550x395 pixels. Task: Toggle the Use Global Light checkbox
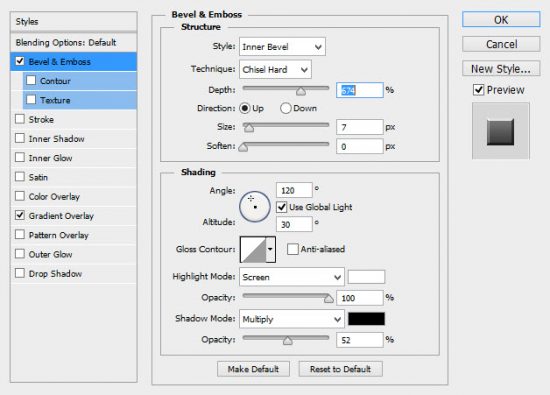282,207
